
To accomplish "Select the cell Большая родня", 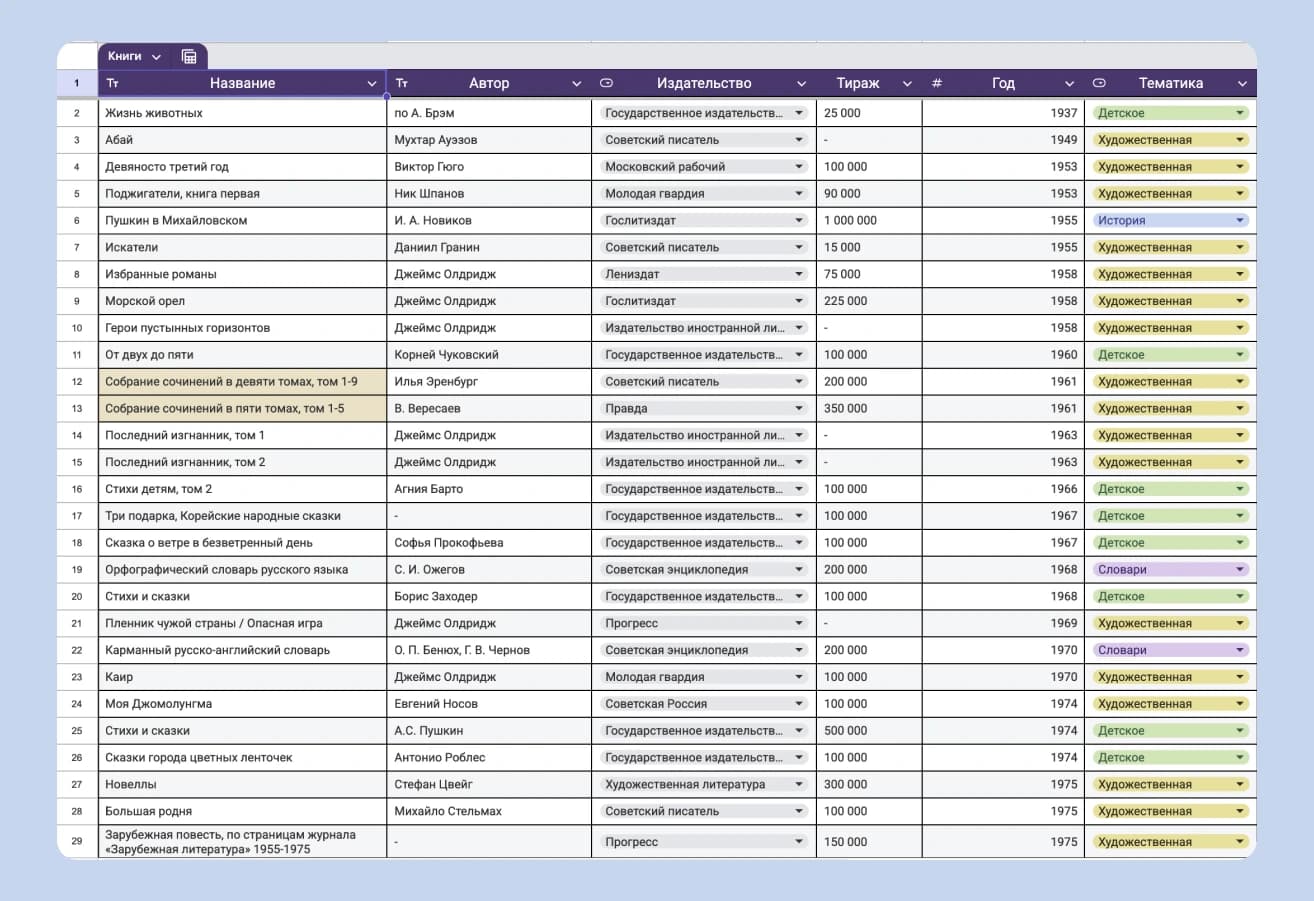I will tap(242, 811).
